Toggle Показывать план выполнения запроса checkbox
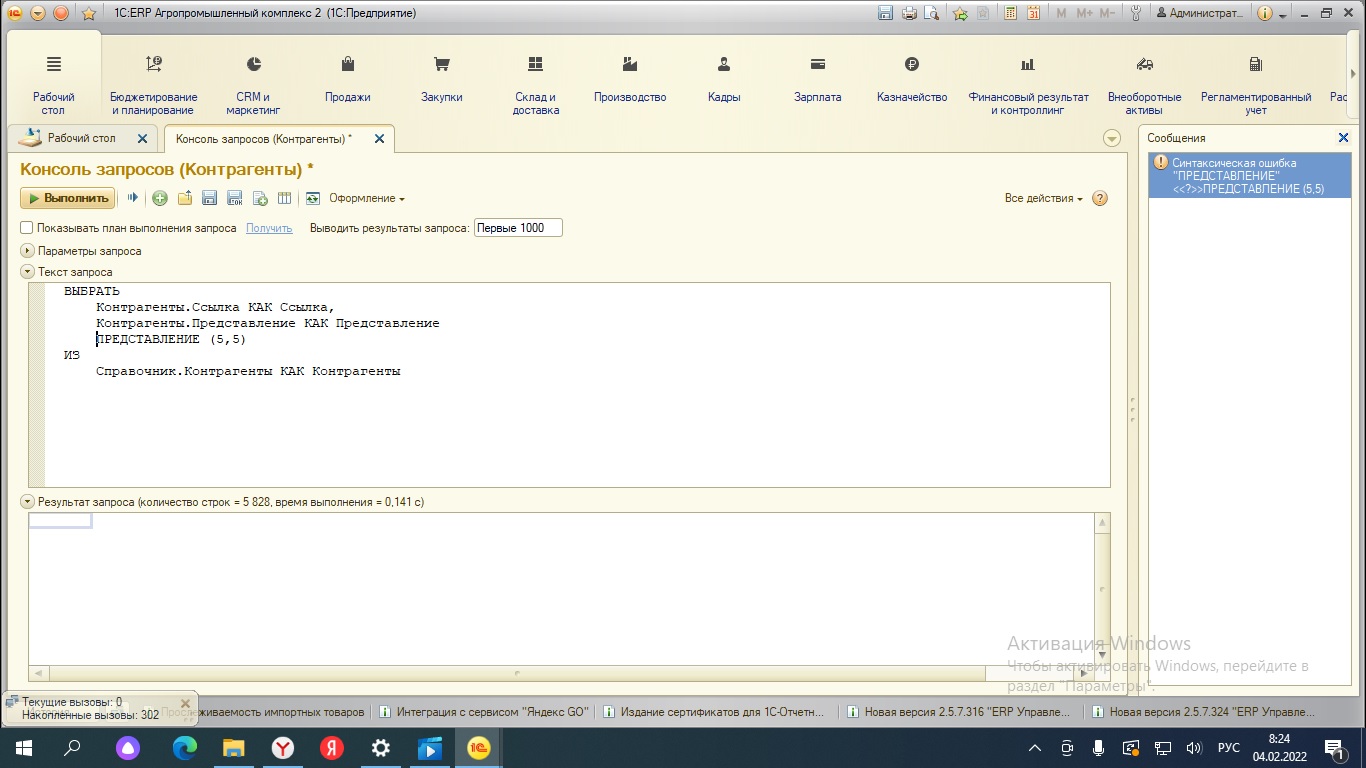1366x768 pixels. [x=27, y=228]
